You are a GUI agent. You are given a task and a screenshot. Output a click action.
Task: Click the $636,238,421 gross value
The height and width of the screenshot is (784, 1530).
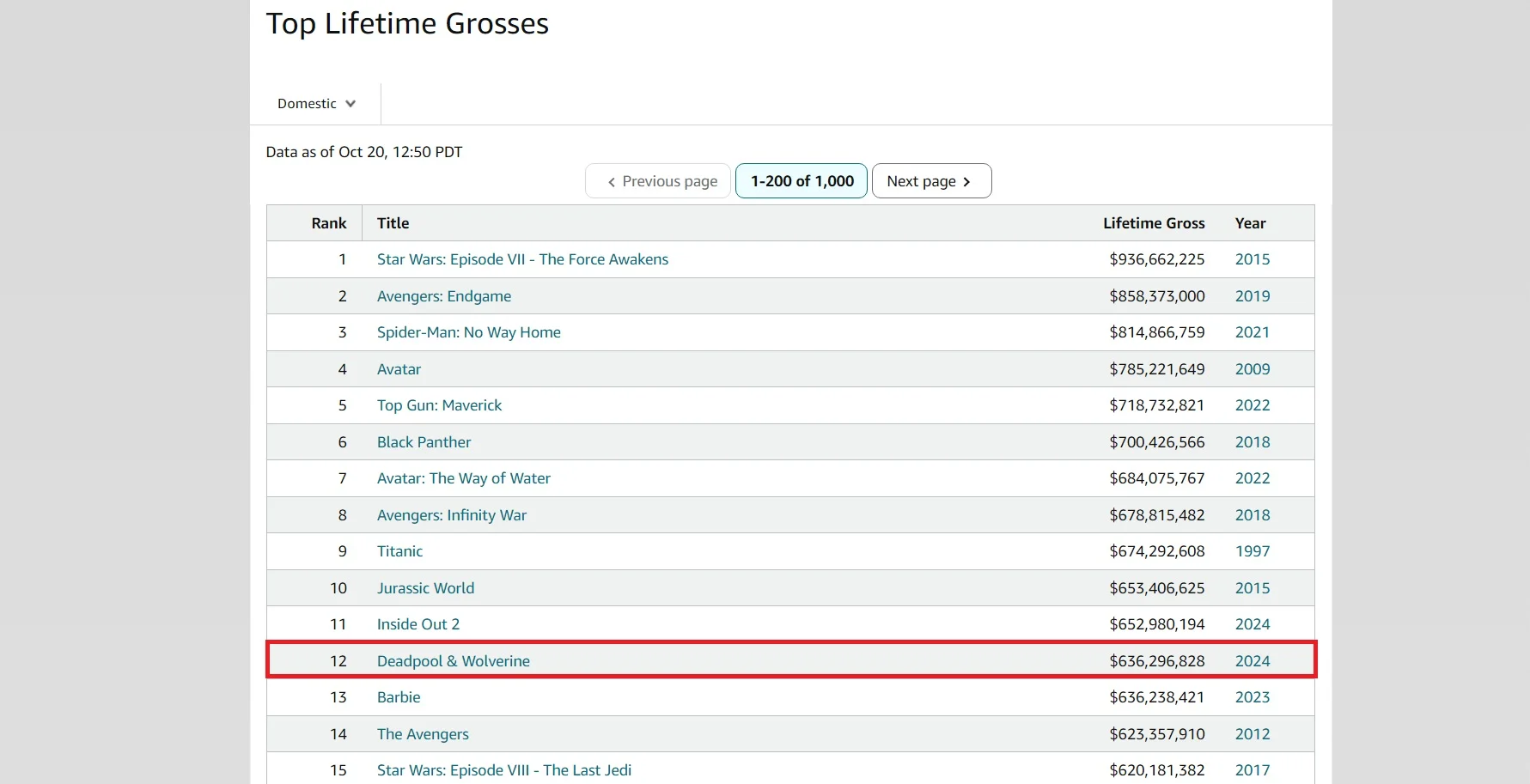[x=1157, y=697]
